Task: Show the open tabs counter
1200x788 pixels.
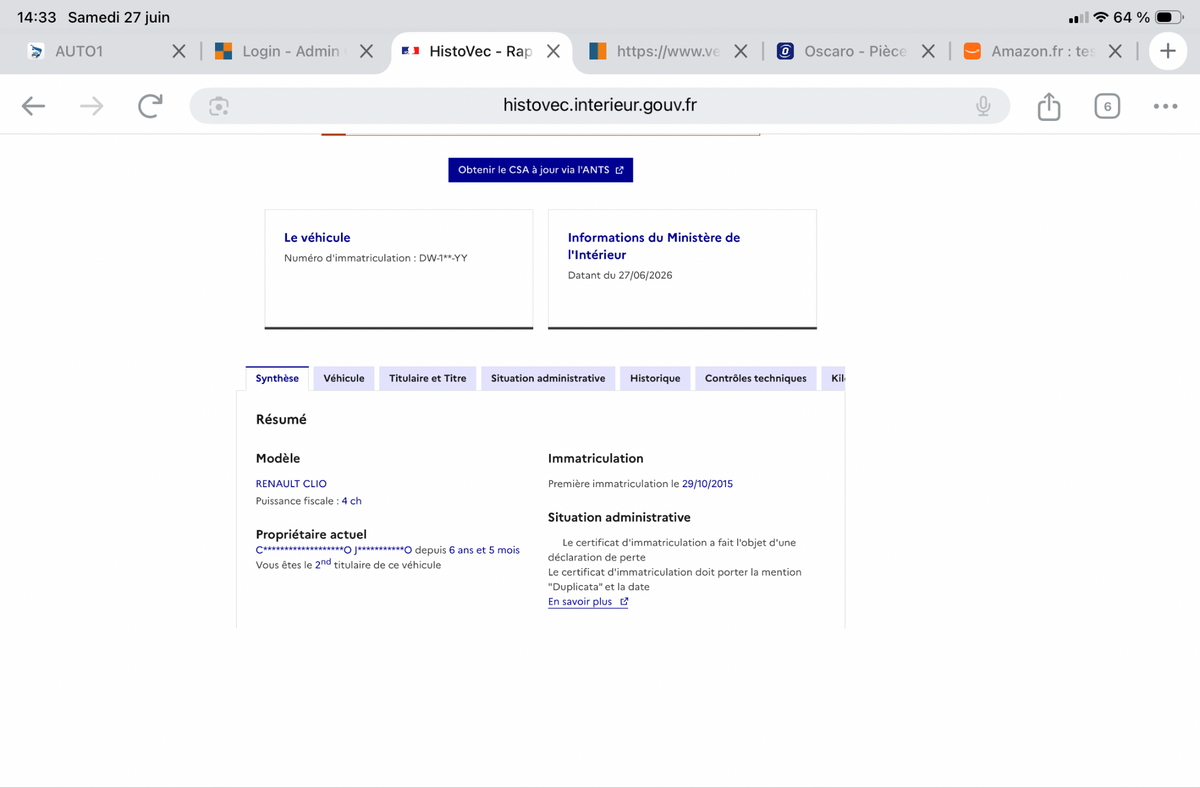Action: (x=1107, y=106)
